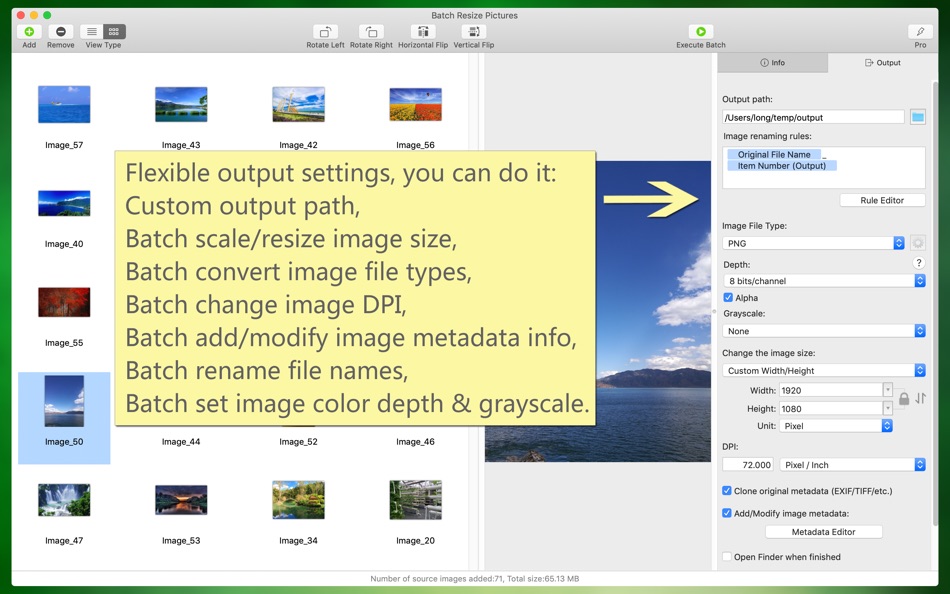Browse for output folder icon
This screenshot has height=594, width=950.
[918, 117]
